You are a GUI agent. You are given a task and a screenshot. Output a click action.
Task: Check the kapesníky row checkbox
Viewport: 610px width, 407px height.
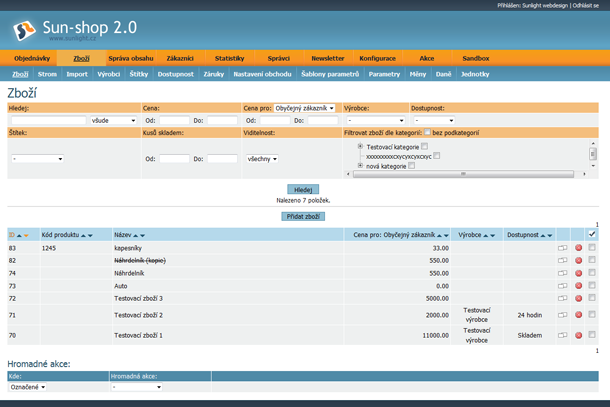pyautogui.click(x=592, y=247)
